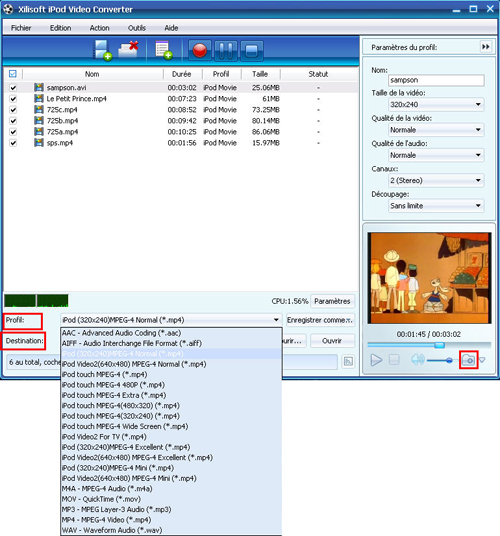
Task: Choose iPod touch MPEG-4 Wide Screen profile
Action: (x=171, y=426)
